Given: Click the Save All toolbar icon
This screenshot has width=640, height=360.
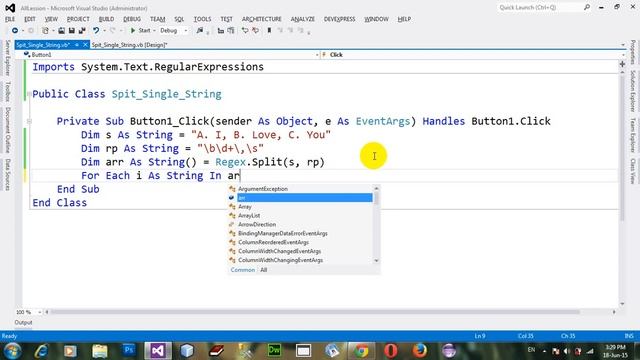Looking at the screenshot, I should tap(82, 31).
